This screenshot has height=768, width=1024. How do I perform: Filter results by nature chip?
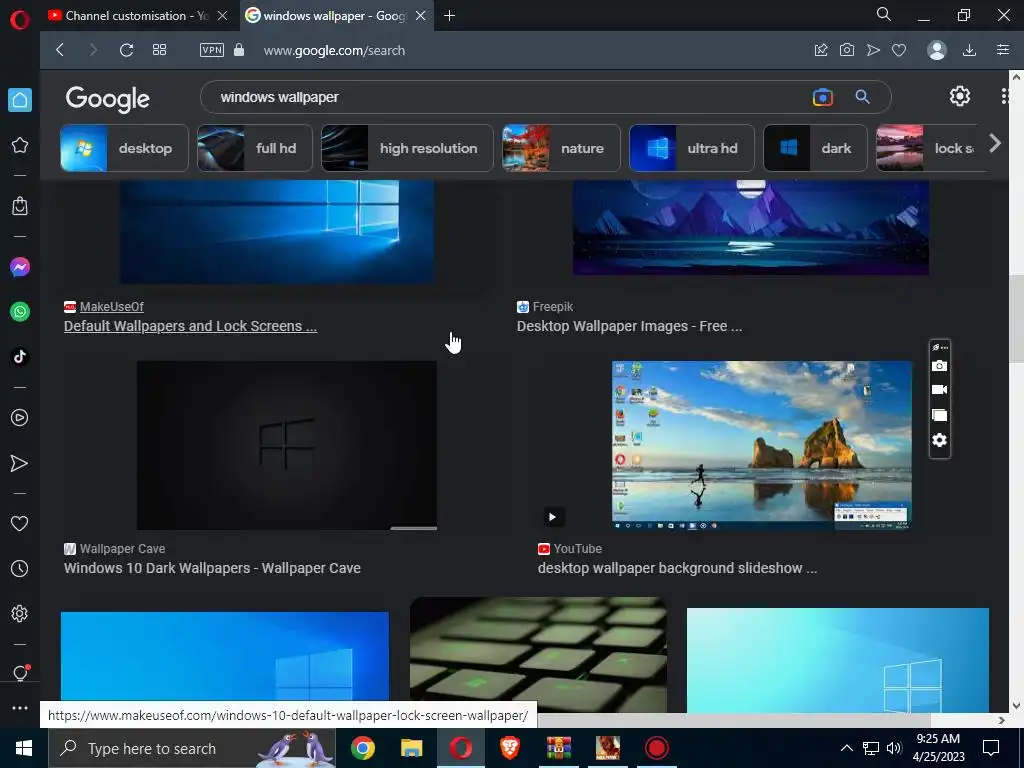click(x=561, y=148)
